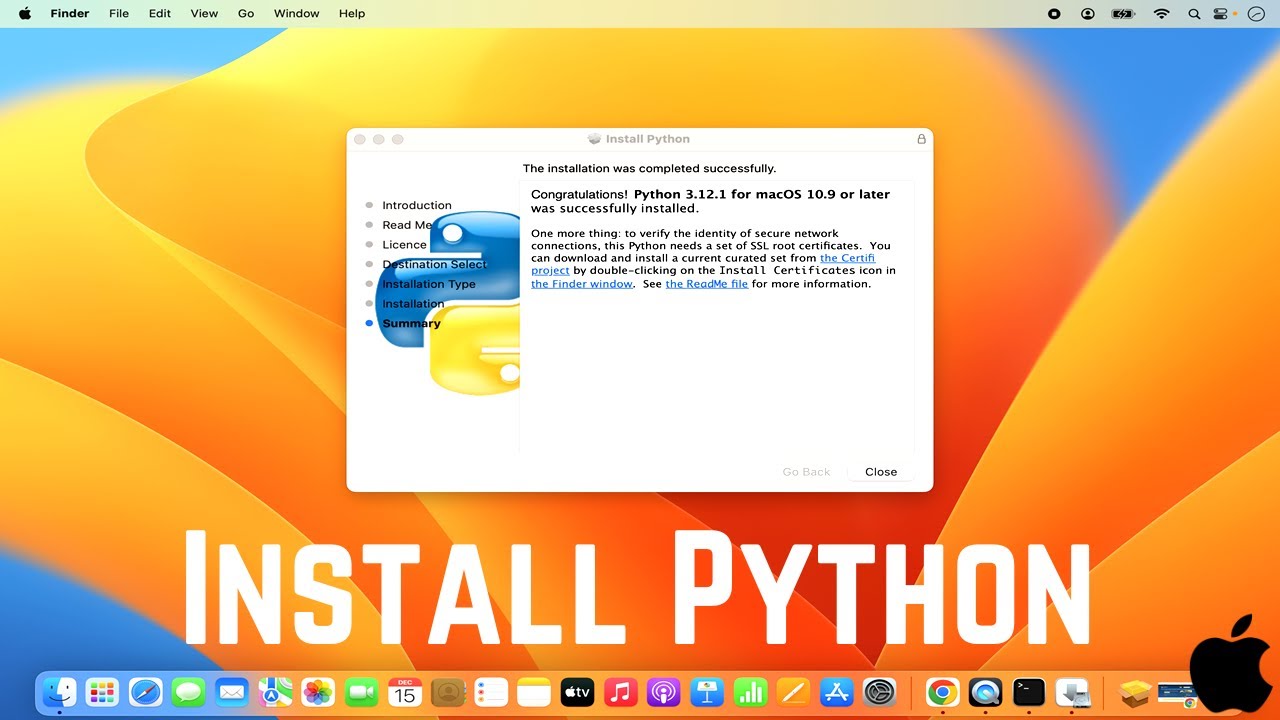This screenshot has width=1280, height=720.
Task: Click Close in the installer
Action: click(x=881, y=472)
